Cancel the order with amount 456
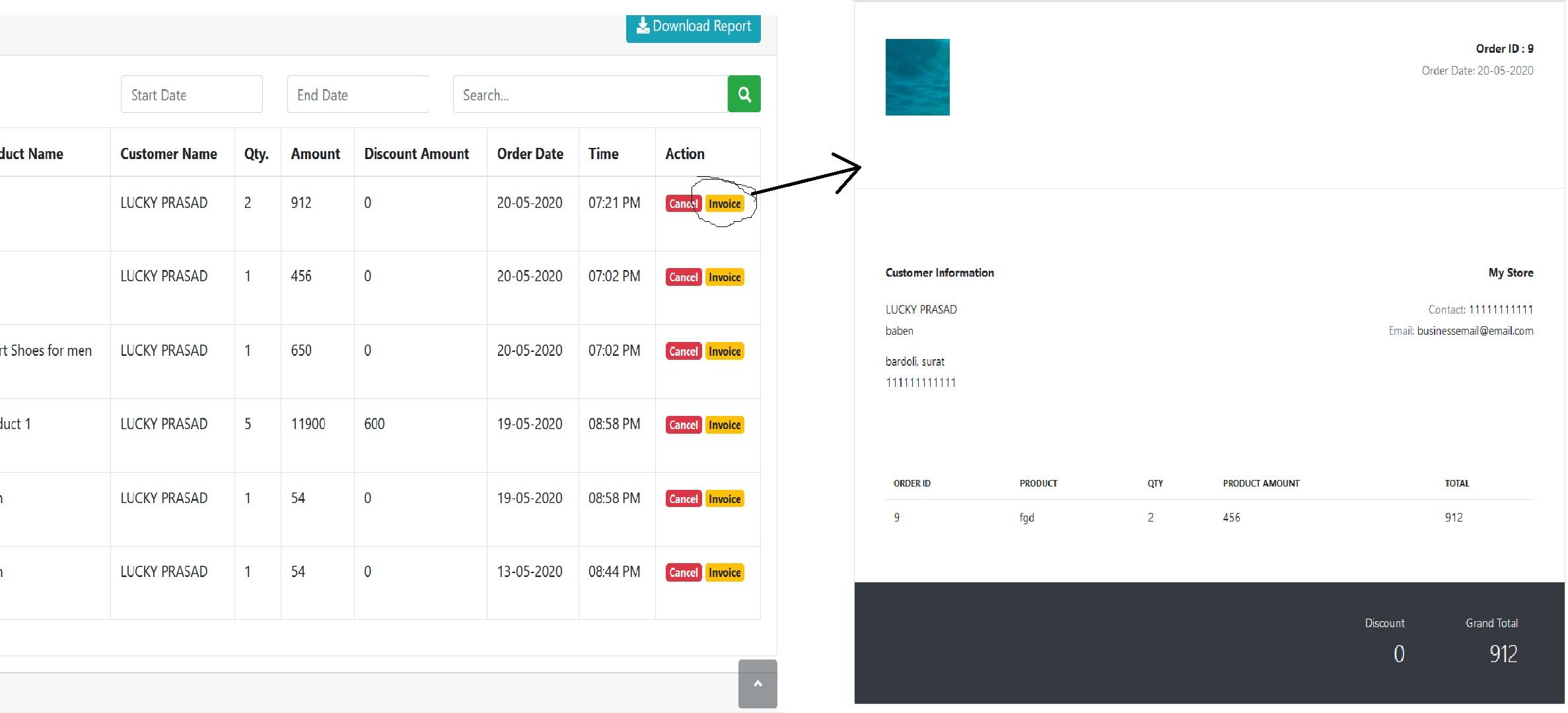 pyautogui.click(x=683, y=277)
